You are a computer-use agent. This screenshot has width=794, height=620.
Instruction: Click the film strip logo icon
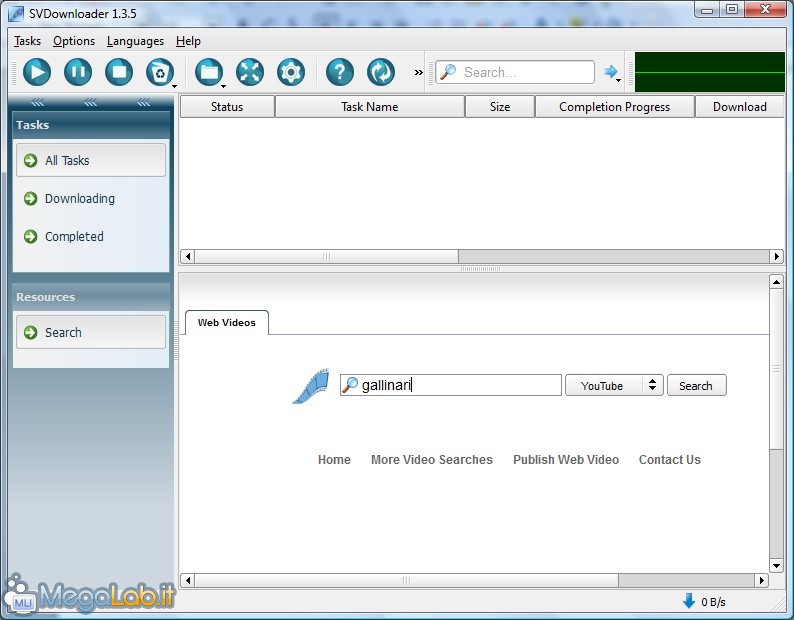311,386
